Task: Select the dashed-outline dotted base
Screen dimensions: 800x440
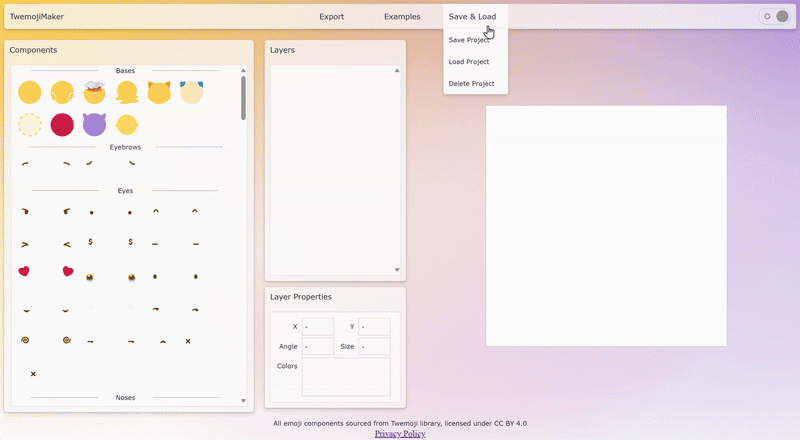Action: (30, 125)
